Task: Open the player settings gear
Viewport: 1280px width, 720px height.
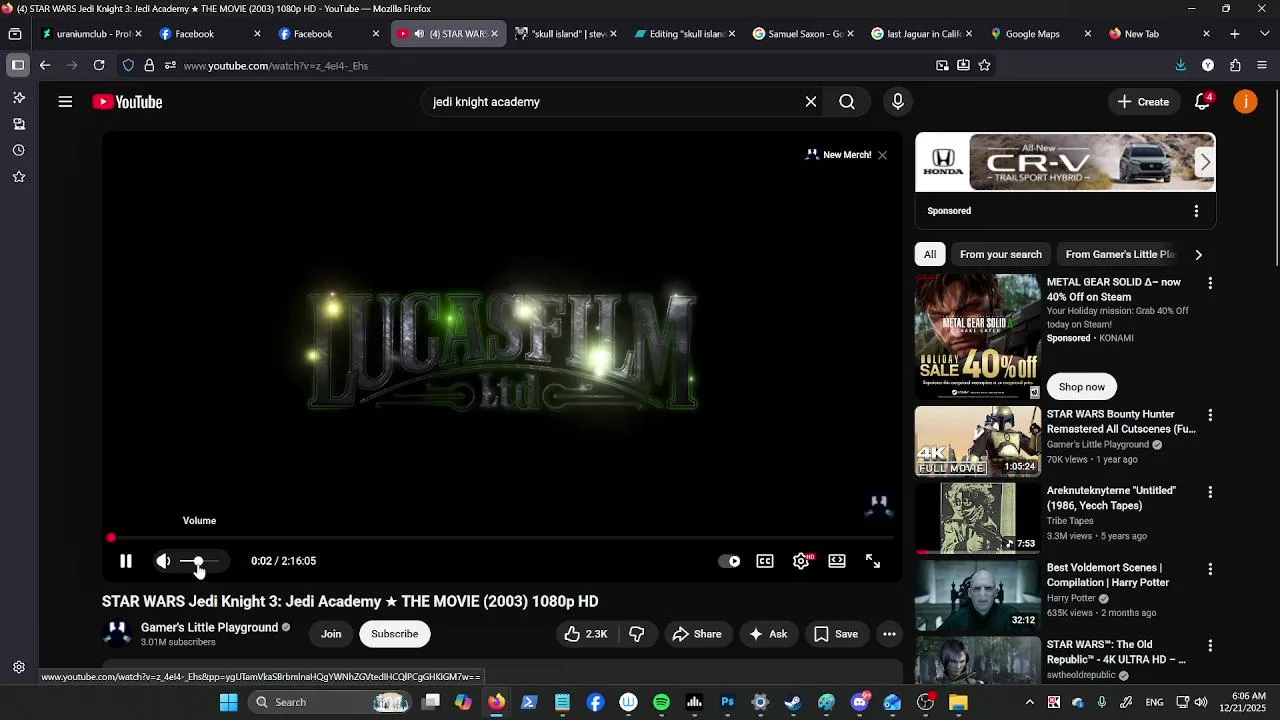Action: pos(801,561)
